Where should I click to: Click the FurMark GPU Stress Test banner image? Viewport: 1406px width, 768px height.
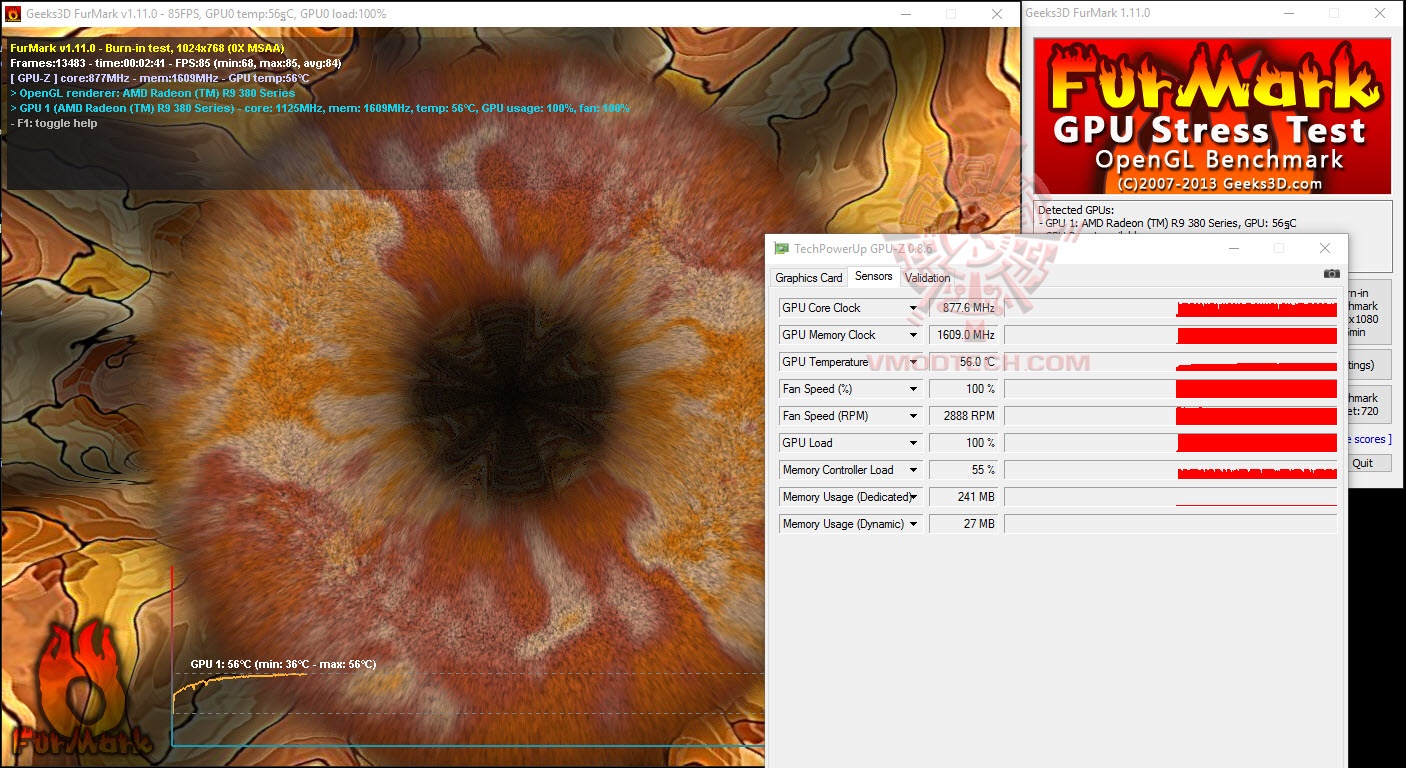[x=1212, y=116]
